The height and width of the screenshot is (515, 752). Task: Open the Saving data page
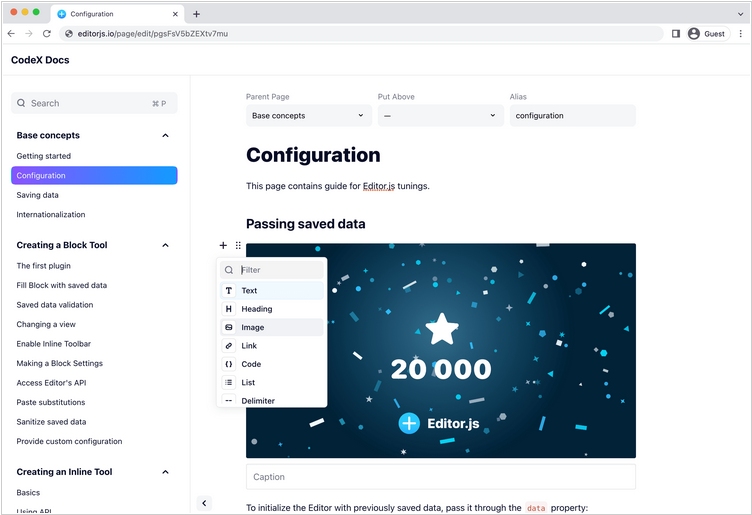[37, 195]
